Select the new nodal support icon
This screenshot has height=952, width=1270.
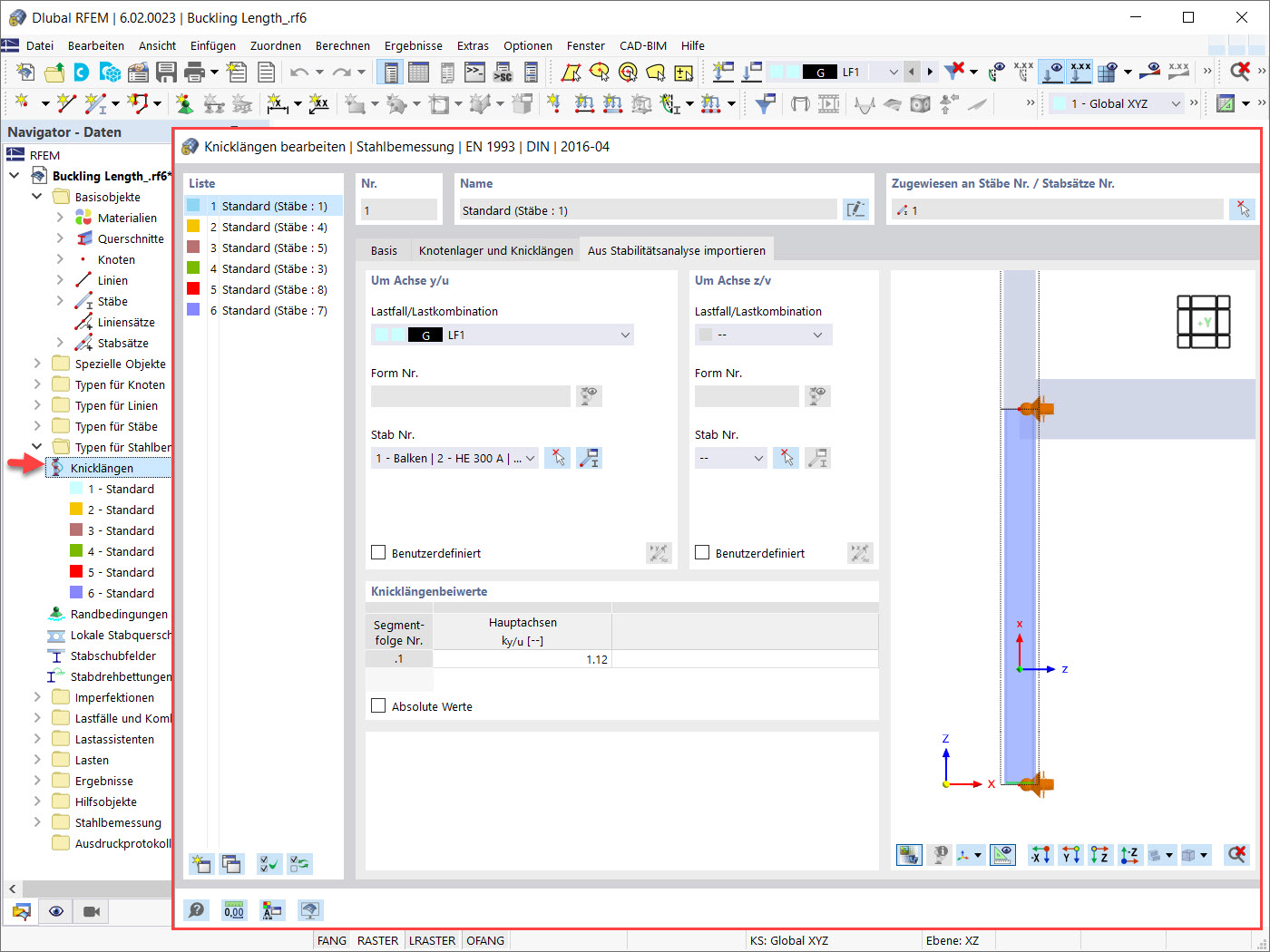point(184,103)
